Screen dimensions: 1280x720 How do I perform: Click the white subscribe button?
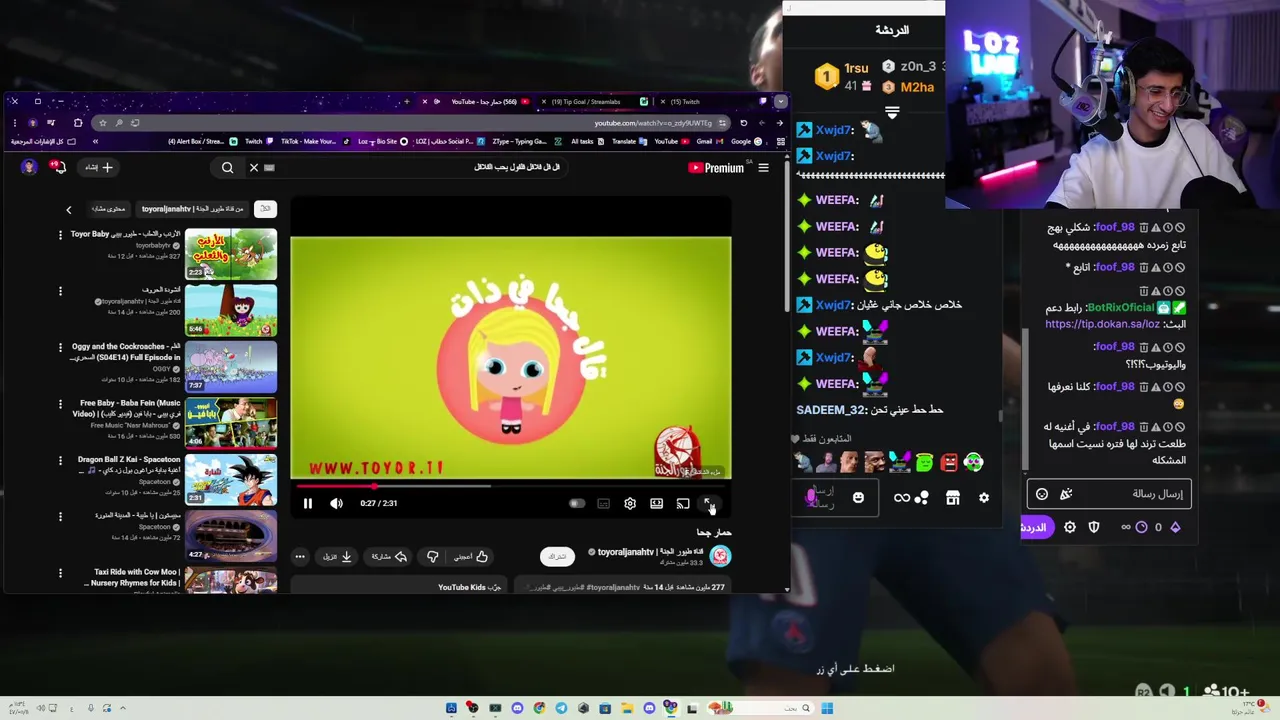(557, 556)
